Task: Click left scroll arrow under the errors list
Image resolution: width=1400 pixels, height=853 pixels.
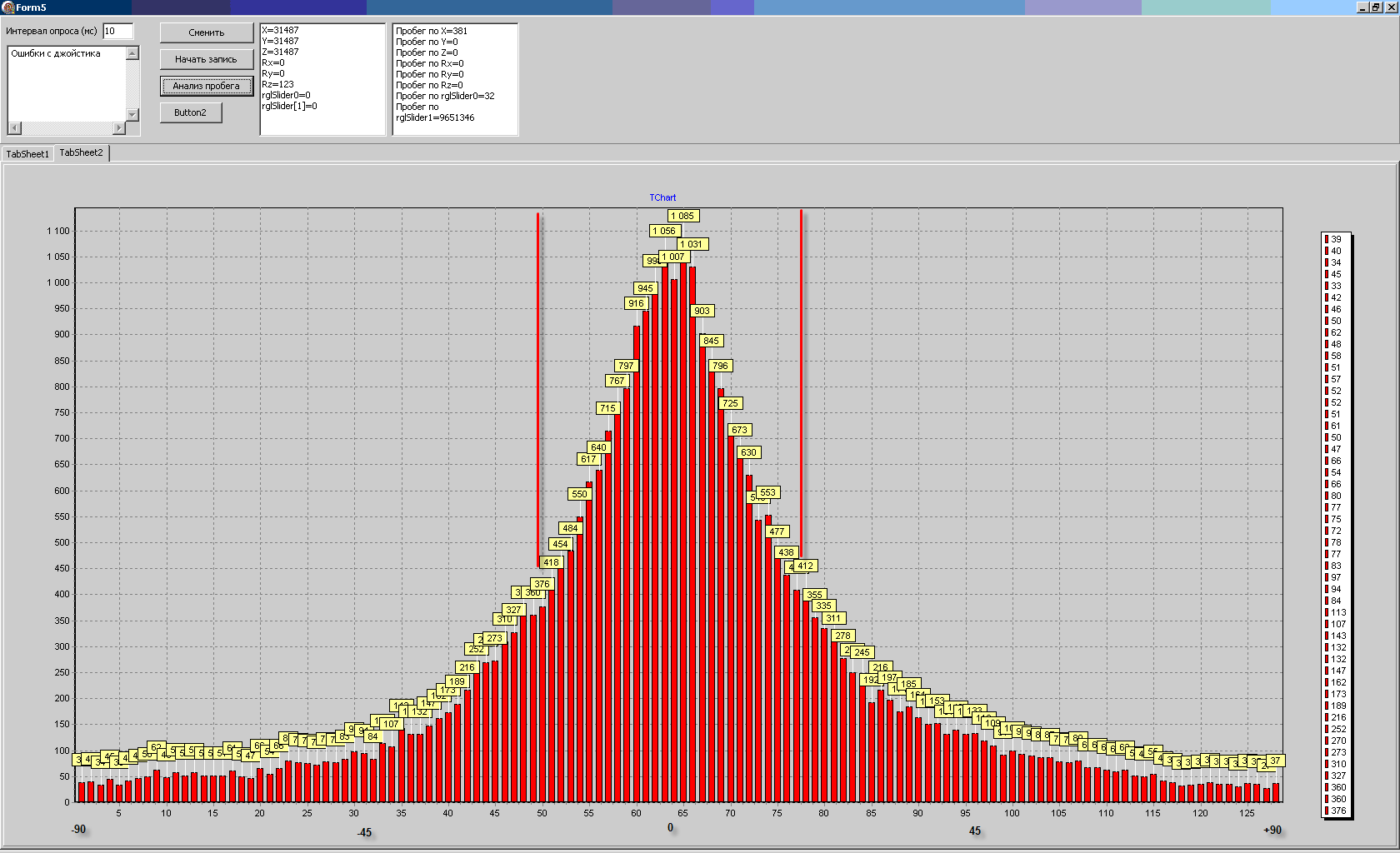Action: pos(14,128)
